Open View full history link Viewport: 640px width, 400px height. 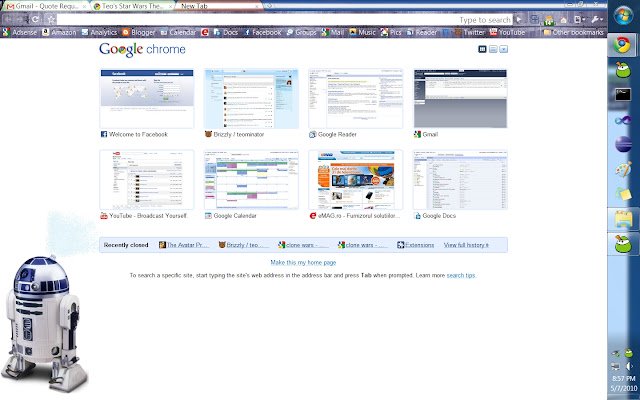(x=466, y=245)
